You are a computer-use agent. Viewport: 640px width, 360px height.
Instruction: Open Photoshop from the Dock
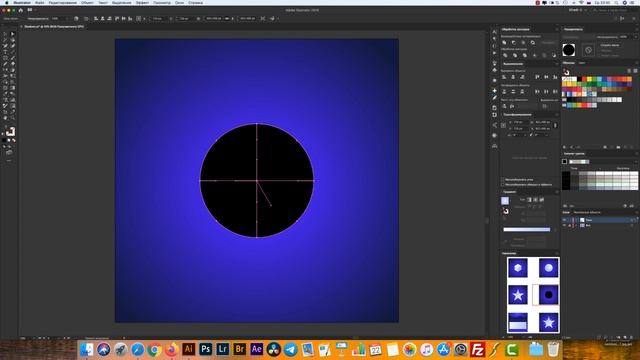205,349
